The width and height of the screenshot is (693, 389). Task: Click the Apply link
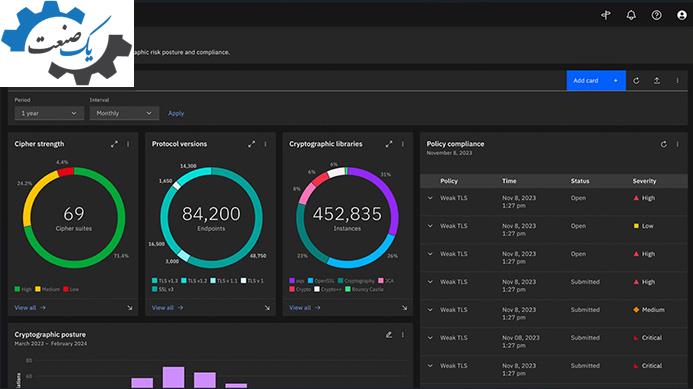(x=176, y=113)
